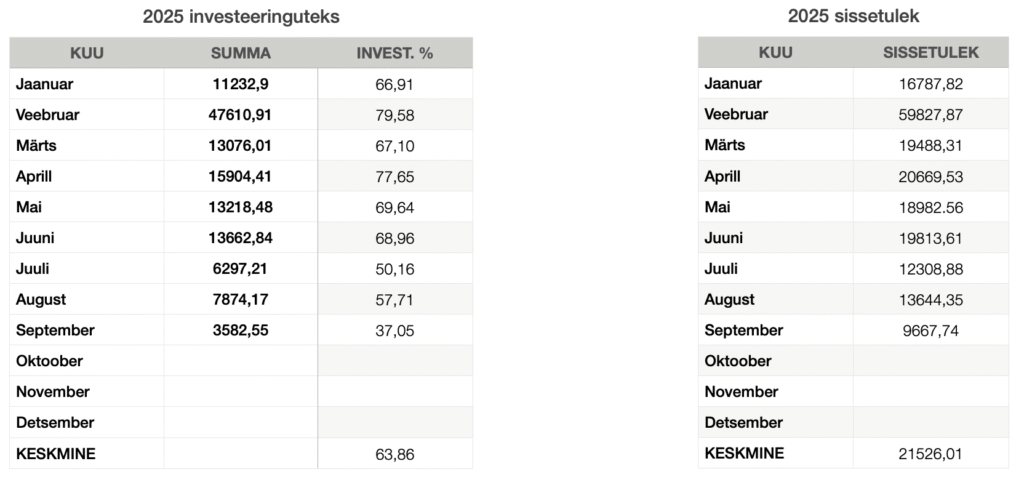
Task: Click the Aprill sissetulek value 20669,53
Action: point(931,176)
